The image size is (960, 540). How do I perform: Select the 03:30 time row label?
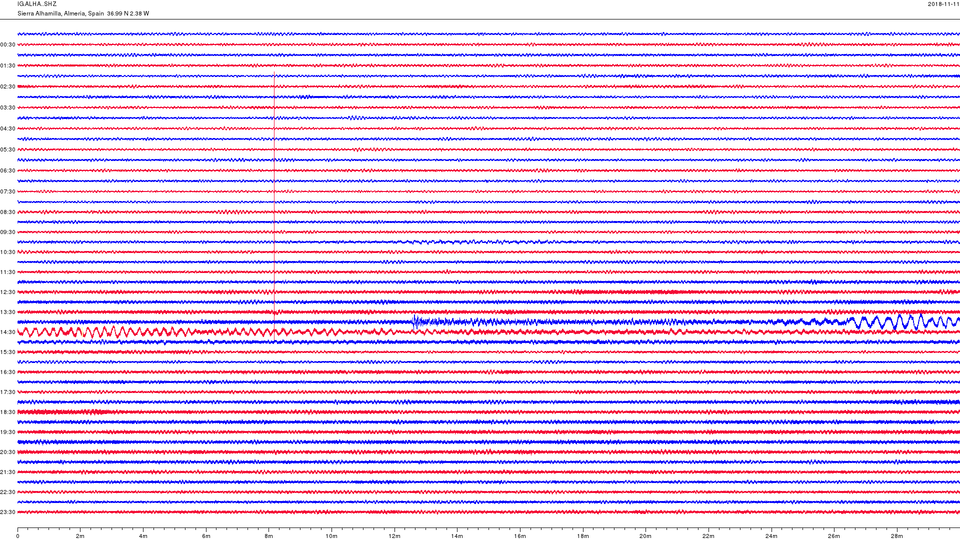point(7,108)
